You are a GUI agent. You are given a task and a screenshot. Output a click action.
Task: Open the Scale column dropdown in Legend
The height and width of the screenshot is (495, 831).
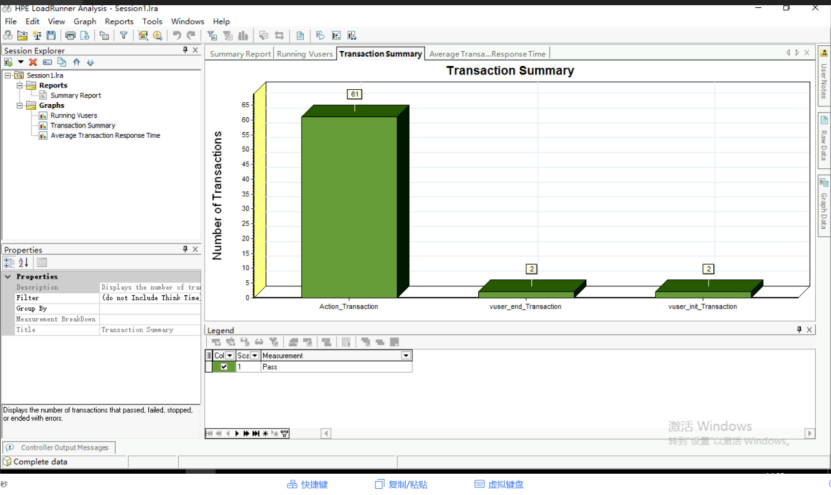click(254, 356)
